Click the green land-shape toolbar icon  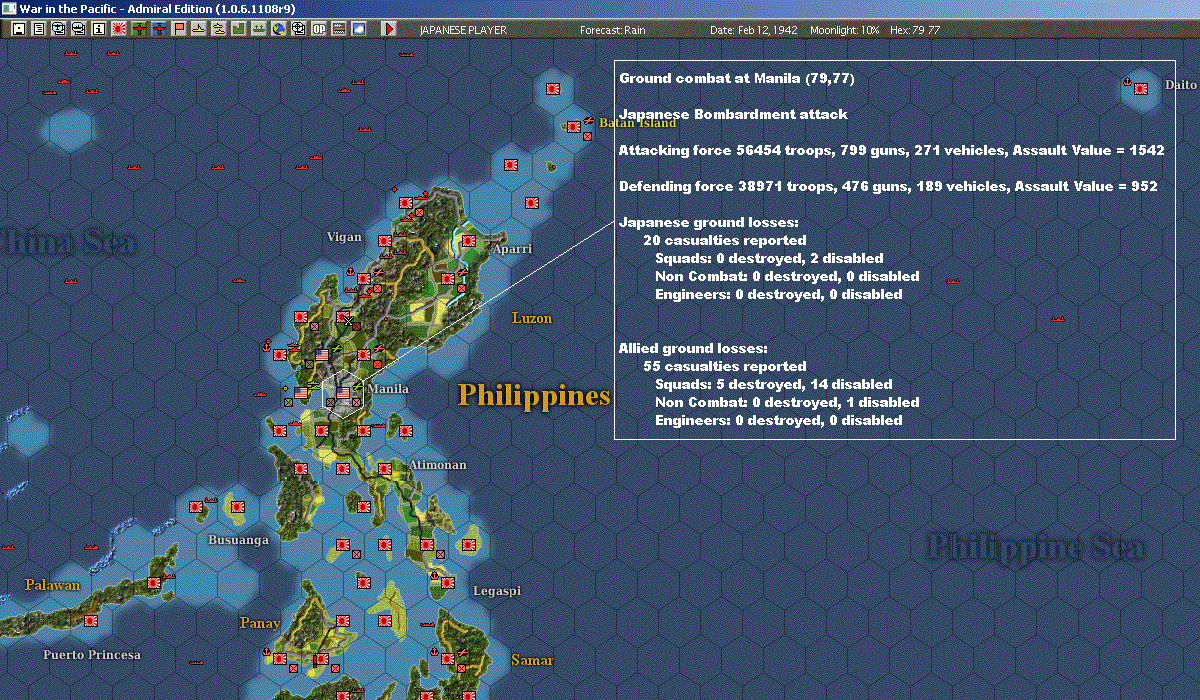(x=239, y=29)
